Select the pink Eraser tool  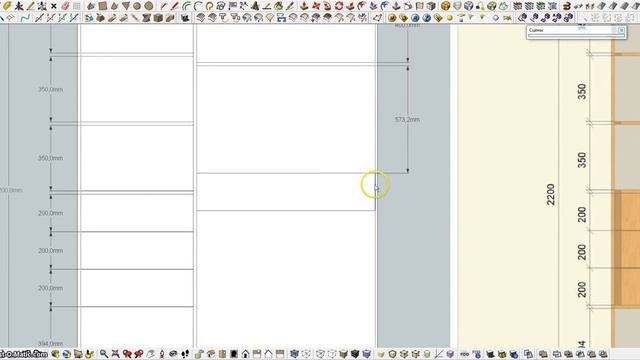tap(65, 6)
